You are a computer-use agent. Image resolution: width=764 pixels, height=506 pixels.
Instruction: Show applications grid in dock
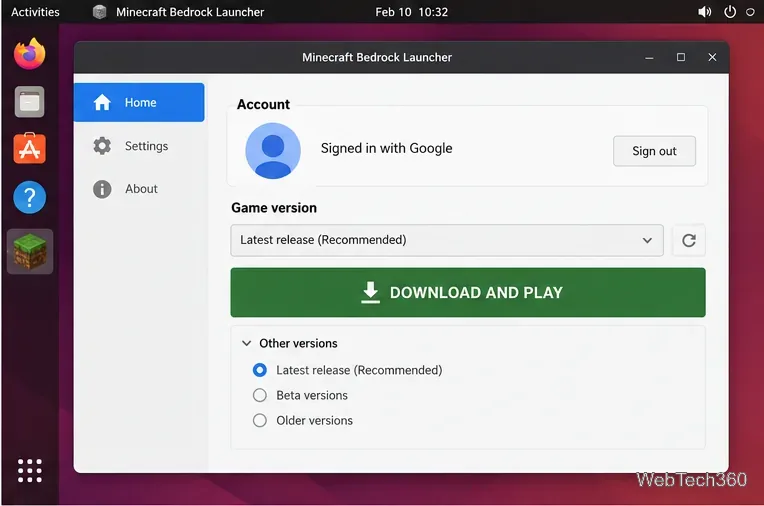pyautogui.click(x=30, y=470)
